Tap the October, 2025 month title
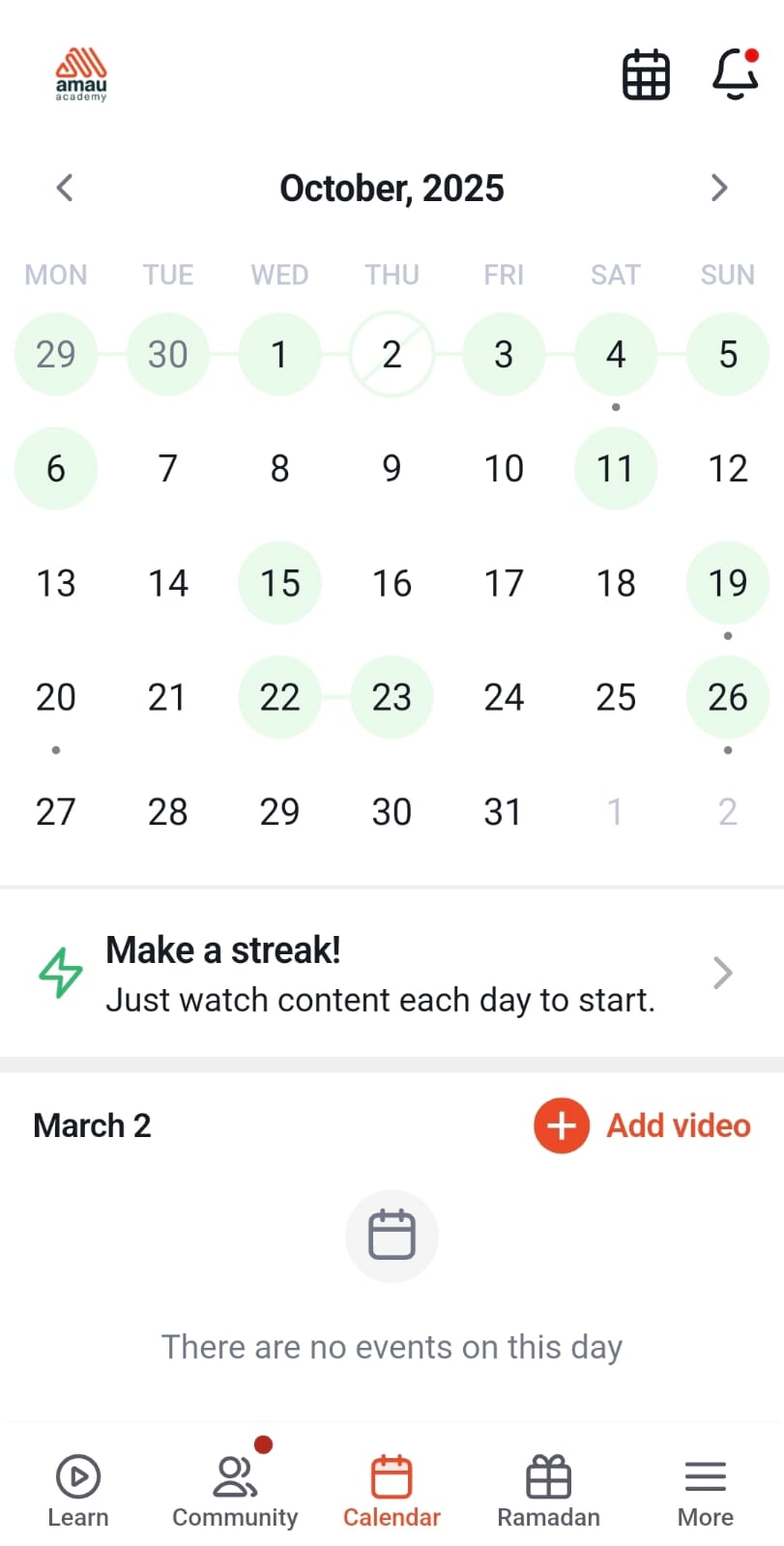The height and width of the screenshot is (1546, 784). (392, 189)
